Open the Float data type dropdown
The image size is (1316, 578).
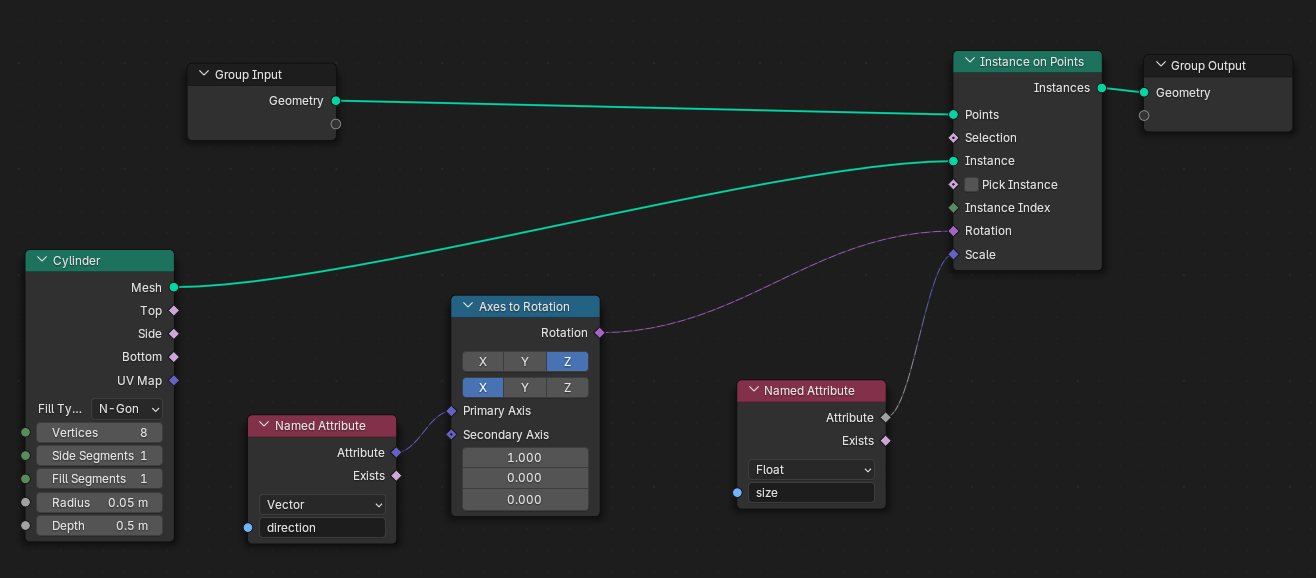click(810, 470)
